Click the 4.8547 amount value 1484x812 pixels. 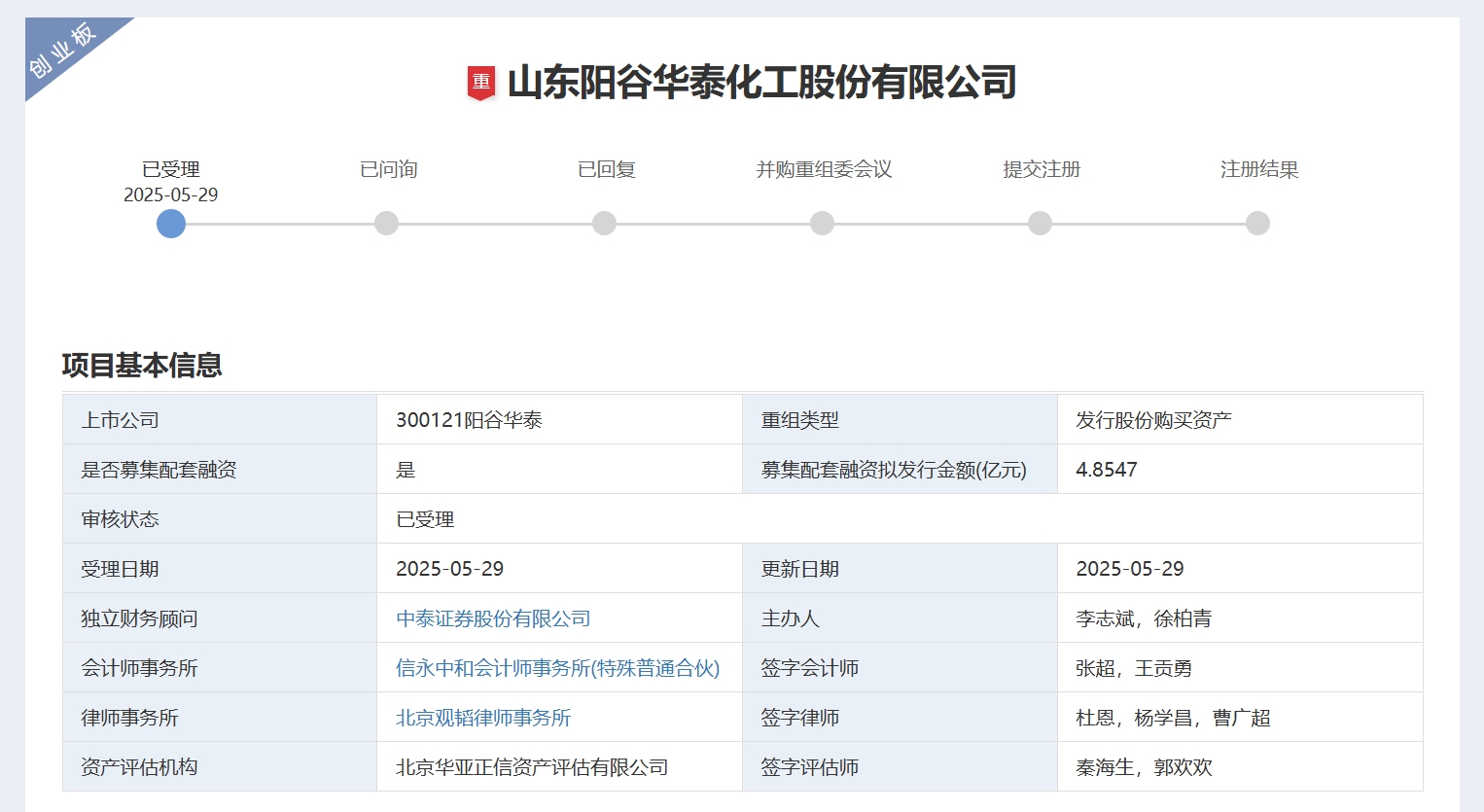1107,470
